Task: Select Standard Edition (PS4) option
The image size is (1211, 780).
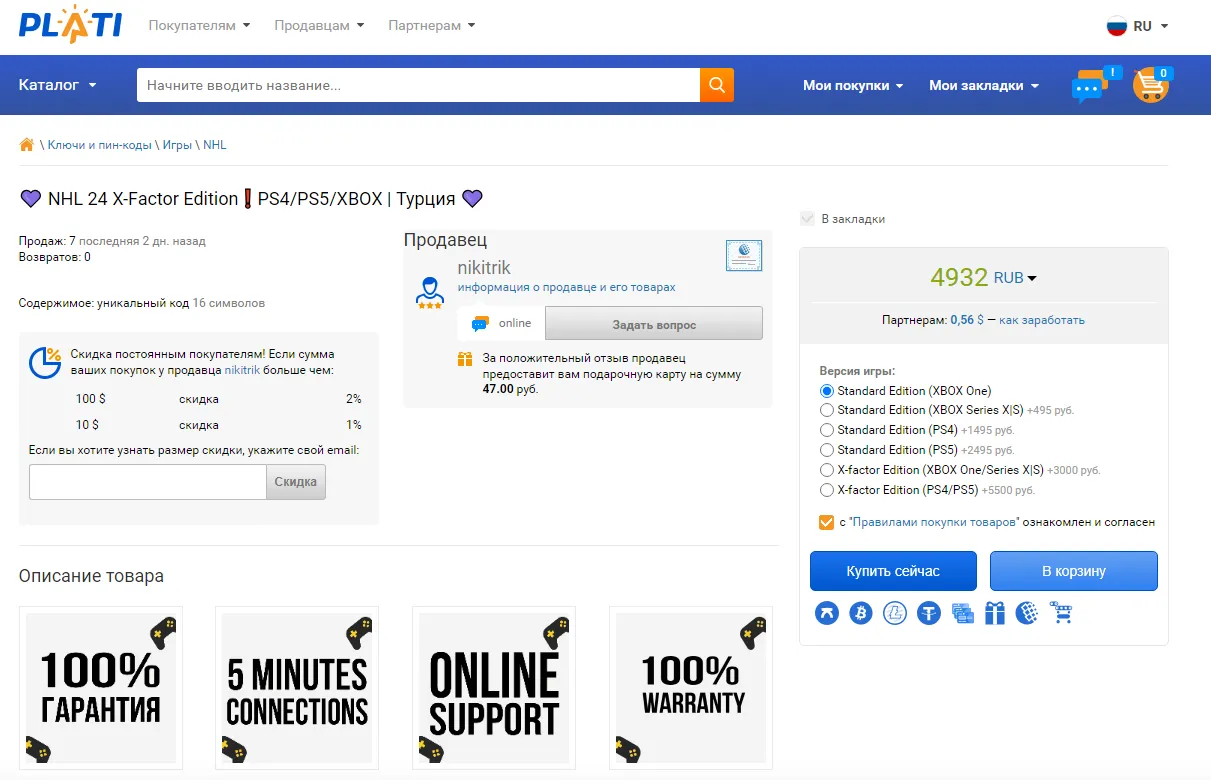Action: [827, 430]
